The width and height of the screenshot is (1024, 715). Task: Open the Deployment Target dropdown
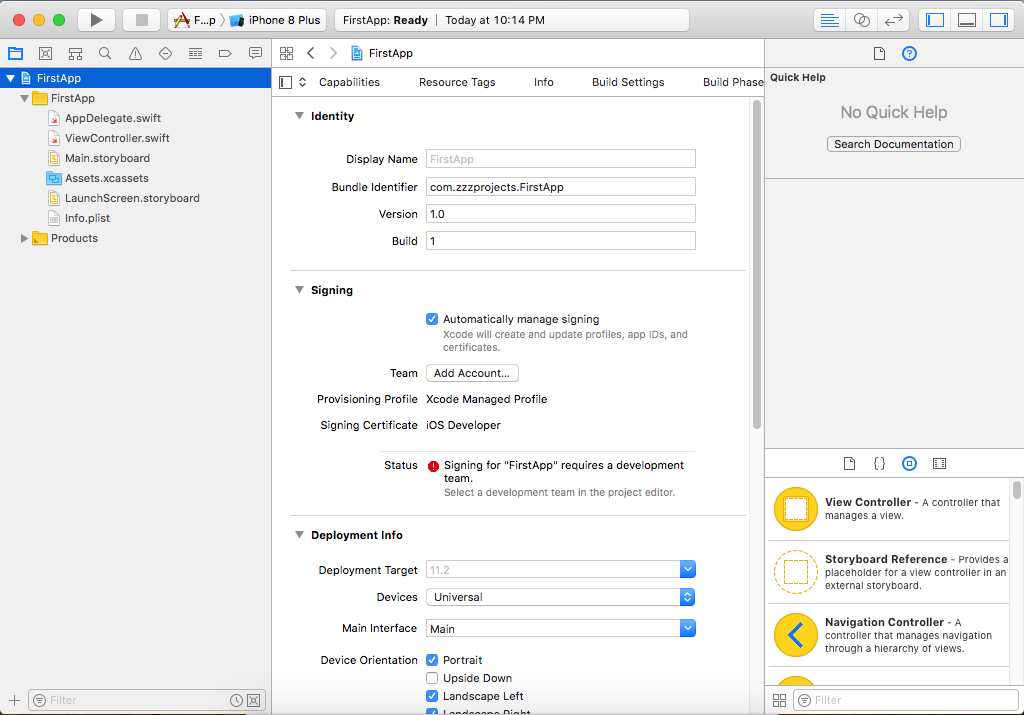[x=687, y=569]
